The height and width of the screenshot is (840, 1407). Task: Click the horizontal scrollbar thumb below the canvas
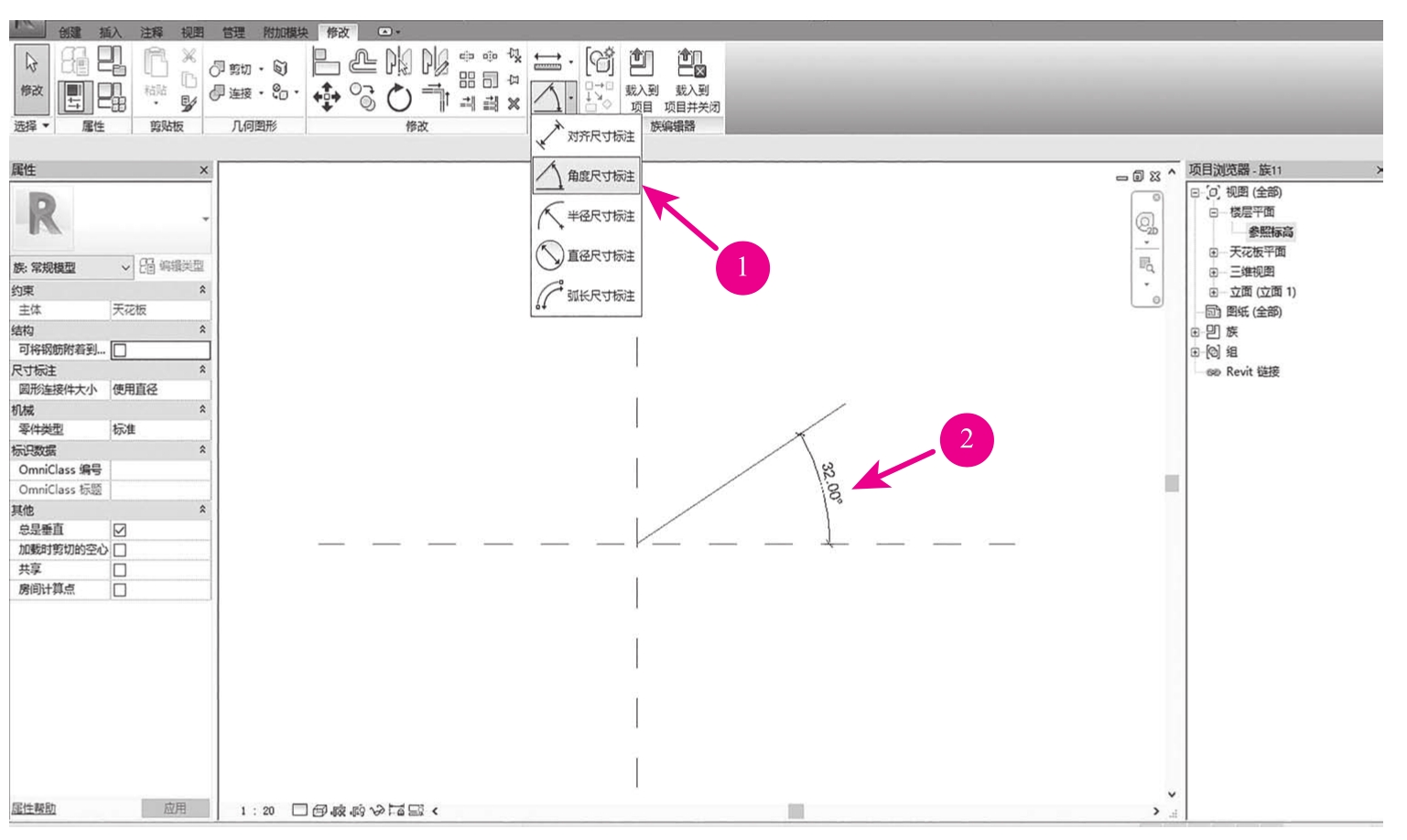pos(795,811)
